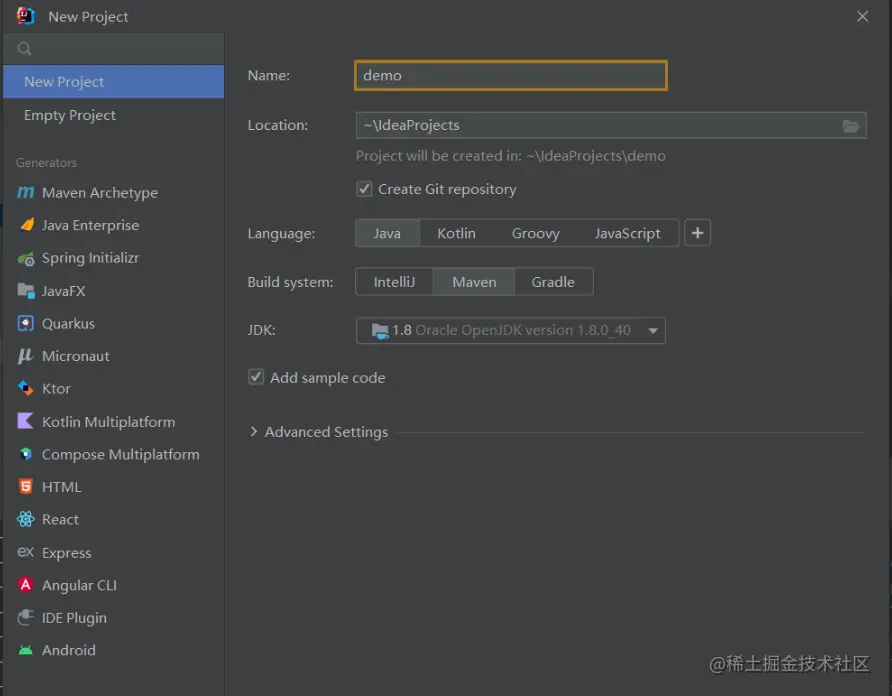Toggle Create Git repository checkbox

pyautogui.click(x=364, y=189)
